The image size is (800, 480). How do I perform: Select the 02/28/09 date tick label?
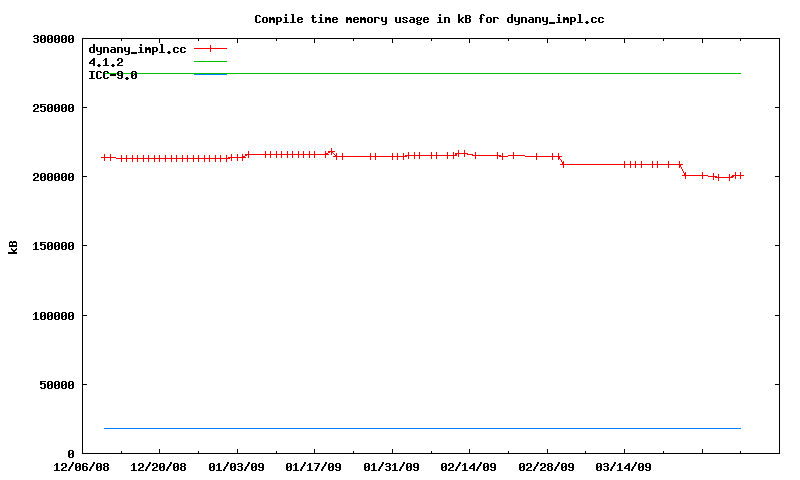pos(547,467)
